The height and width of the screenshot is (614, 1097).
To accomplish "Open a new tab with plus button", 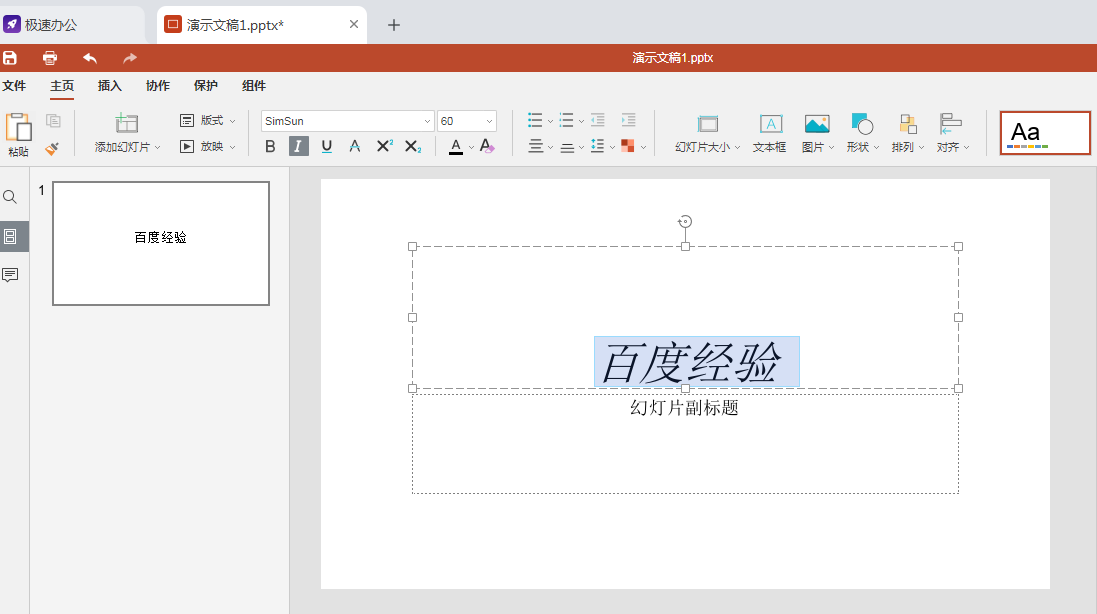I will (394, 25).
